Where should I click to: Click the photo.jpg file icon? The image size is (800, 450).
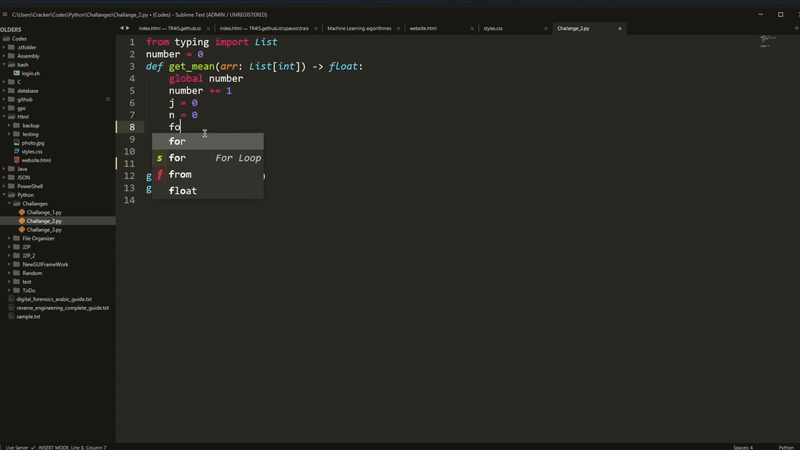pyautogui.click(x=16, y=143)
